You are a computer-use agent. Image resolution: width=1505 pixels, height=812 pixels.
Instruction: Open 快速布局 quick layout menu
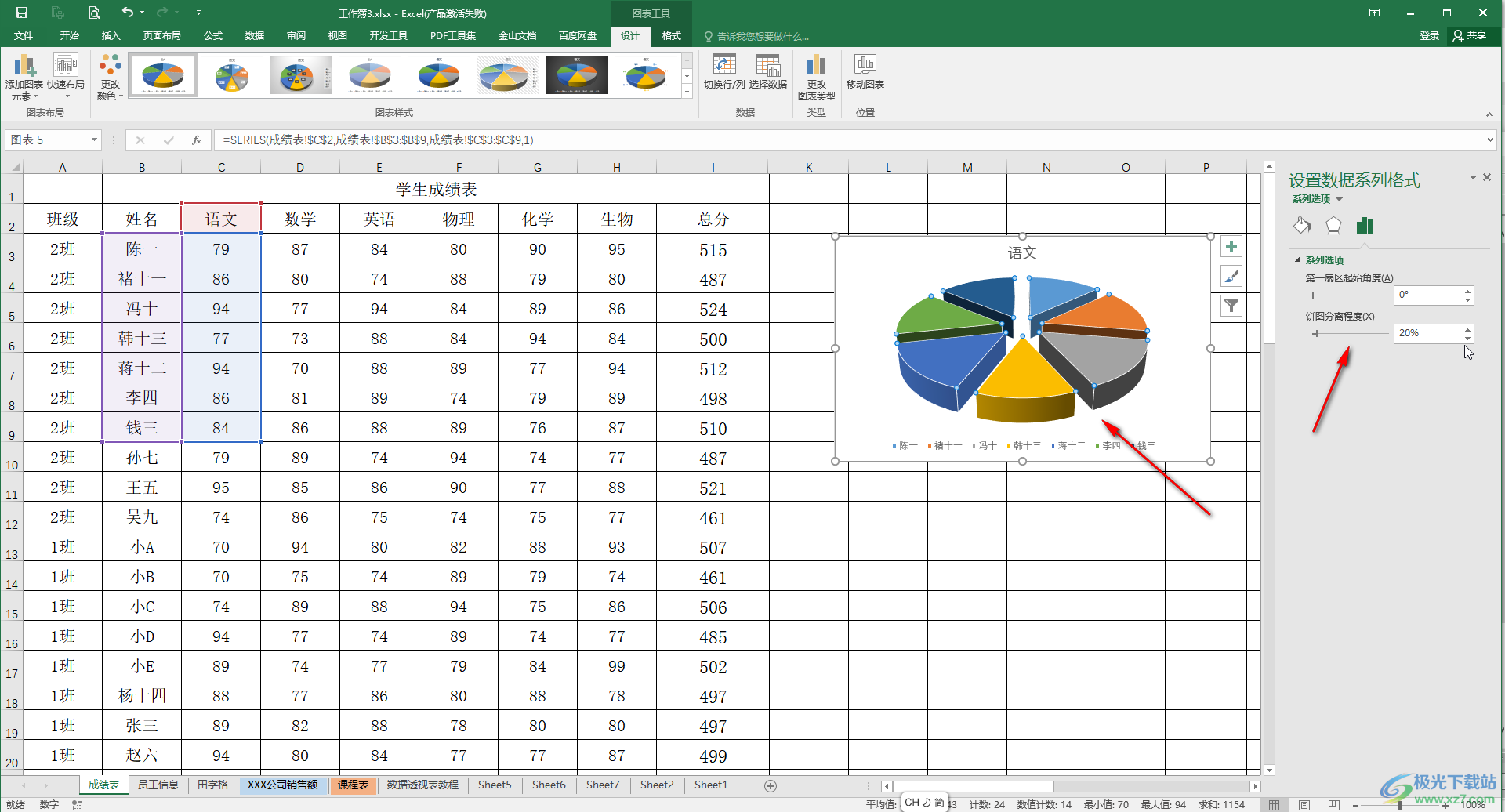pyautogui.click(x=66, y=78)
